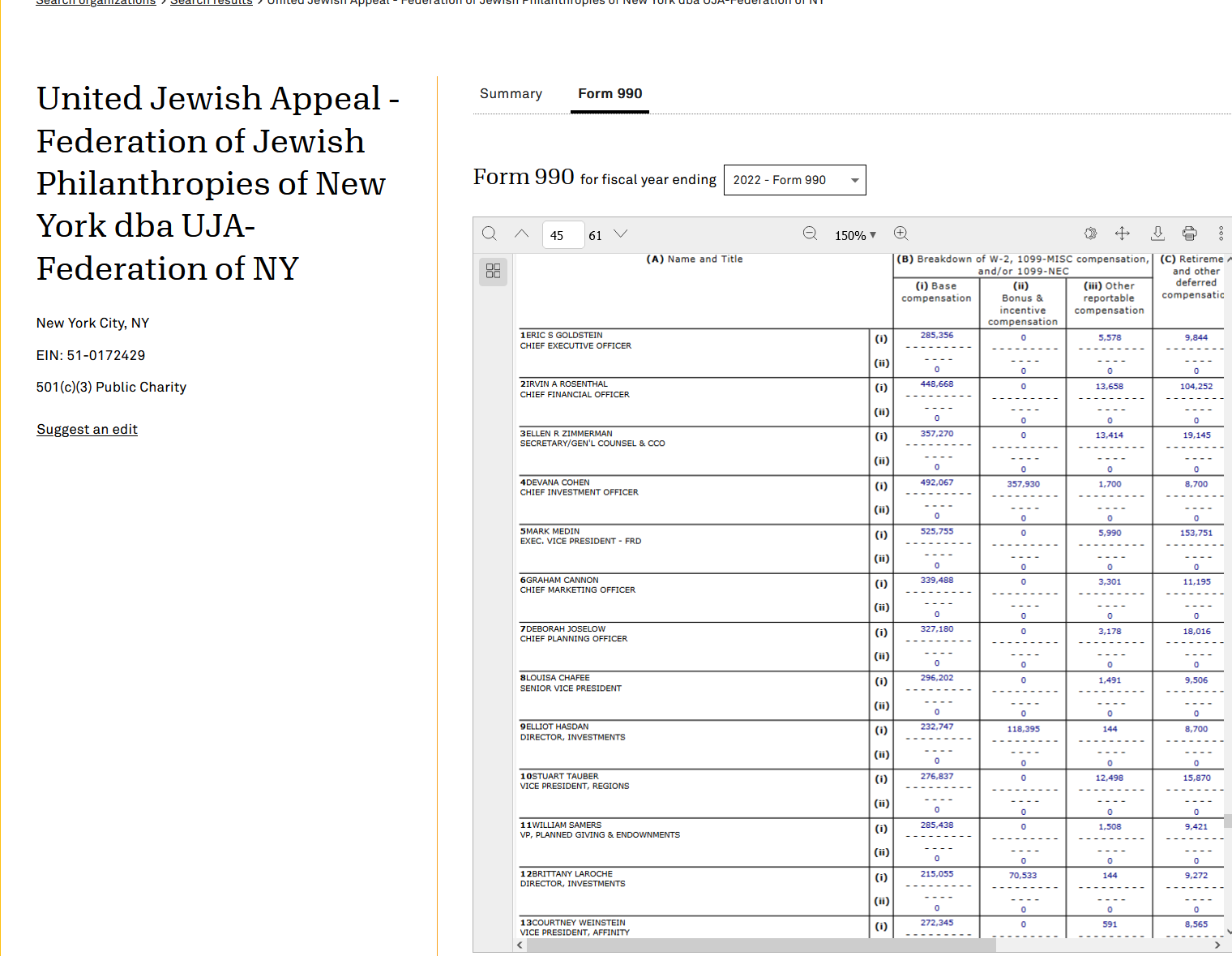Image resolution: width=1232 pixels, height=956 pixels.
Task: Toggle the page thumbnails panel
Action: [x=493, y=271]
